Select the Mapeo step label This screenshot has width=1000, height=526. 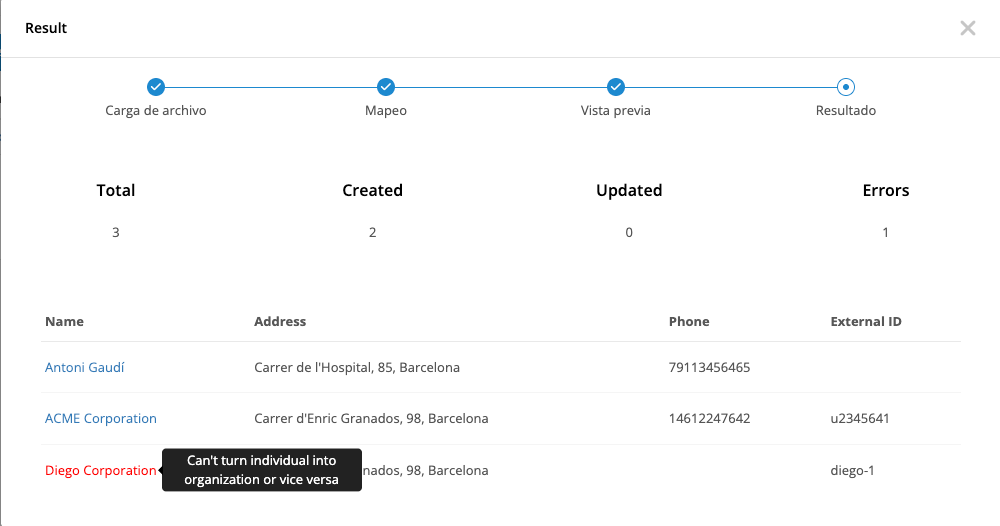[x=386, y=110]
